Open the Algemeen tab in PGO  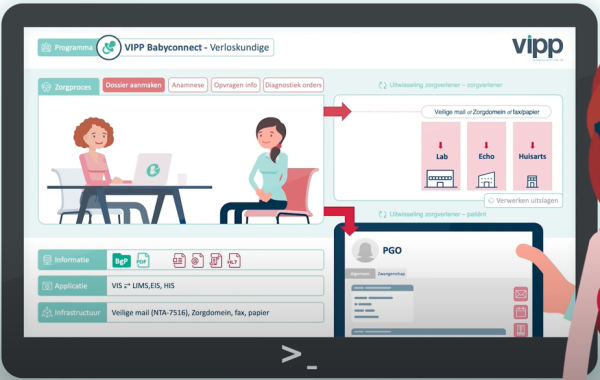coord(360,274)
